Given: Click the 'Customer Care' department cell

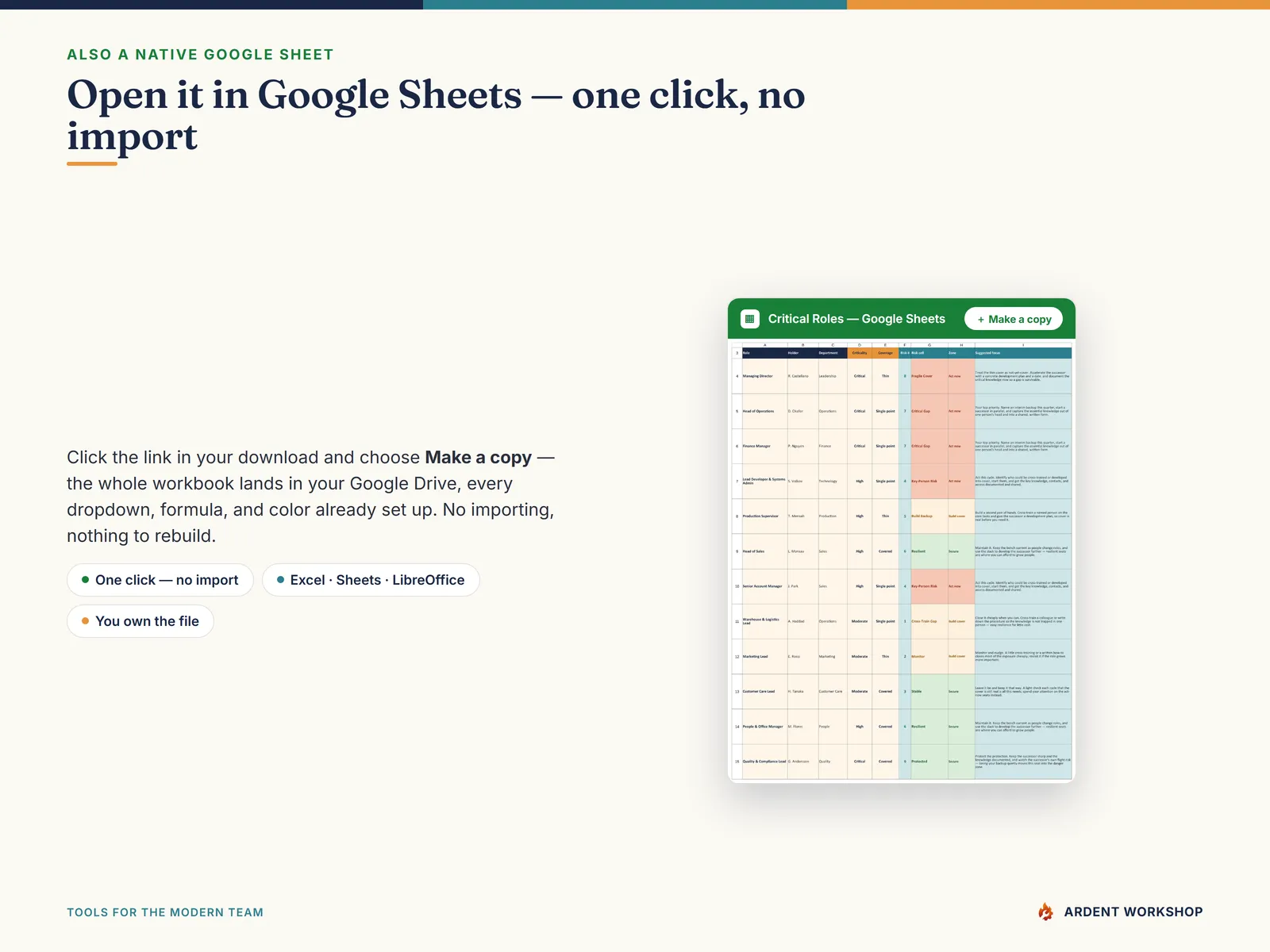Looking at the screenshot, I should pos(832,691).
